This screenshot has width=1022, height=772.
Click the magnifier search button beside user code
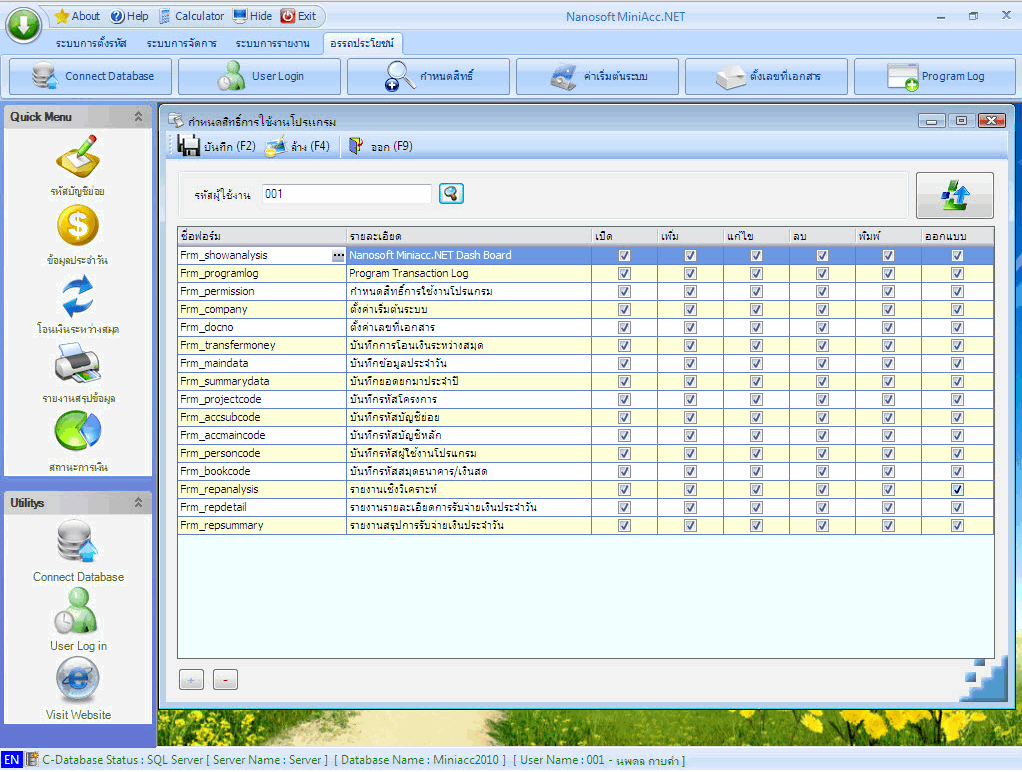452,194
